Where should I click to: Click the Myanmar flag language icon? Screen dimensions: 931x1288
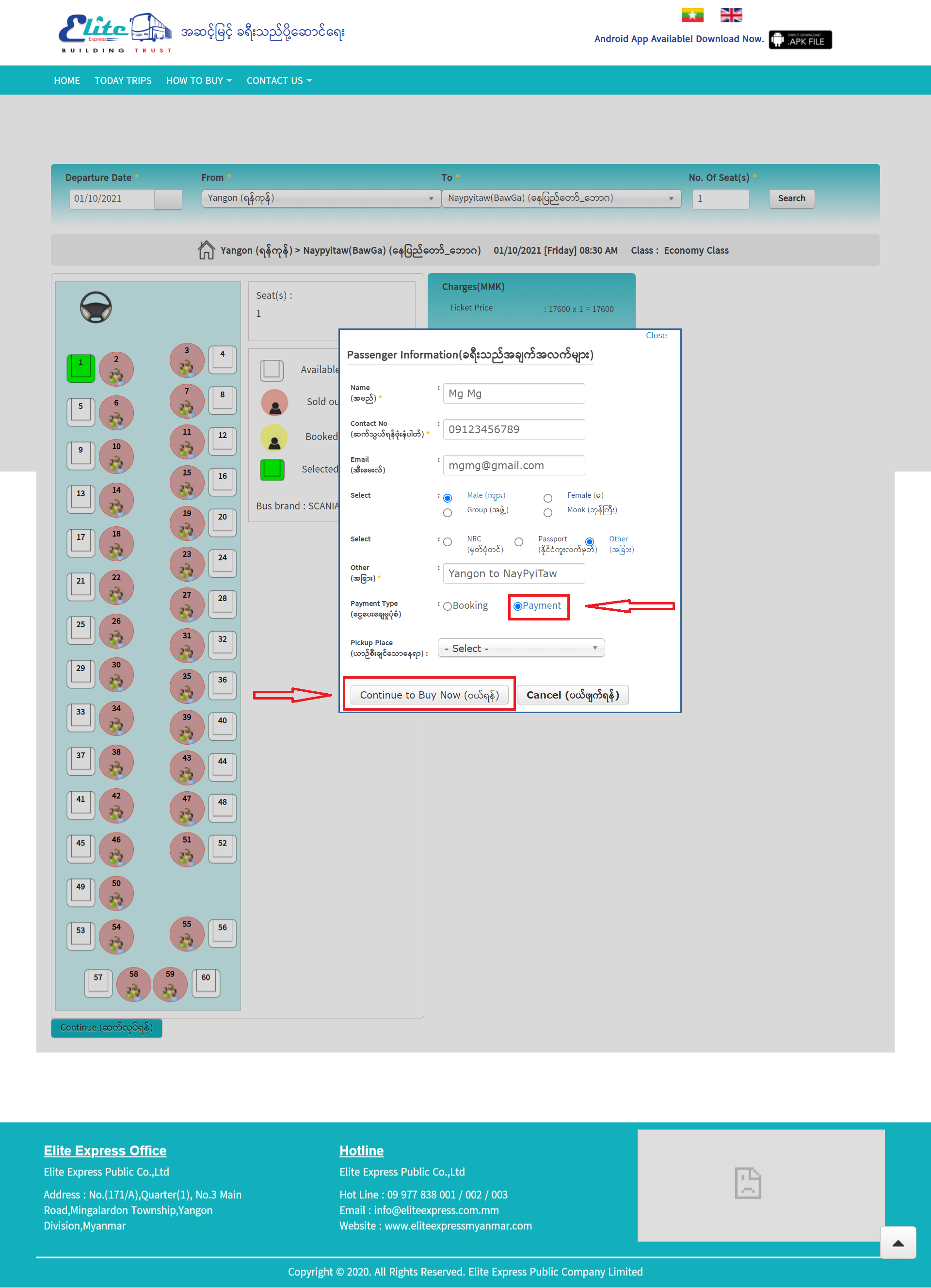692,15
